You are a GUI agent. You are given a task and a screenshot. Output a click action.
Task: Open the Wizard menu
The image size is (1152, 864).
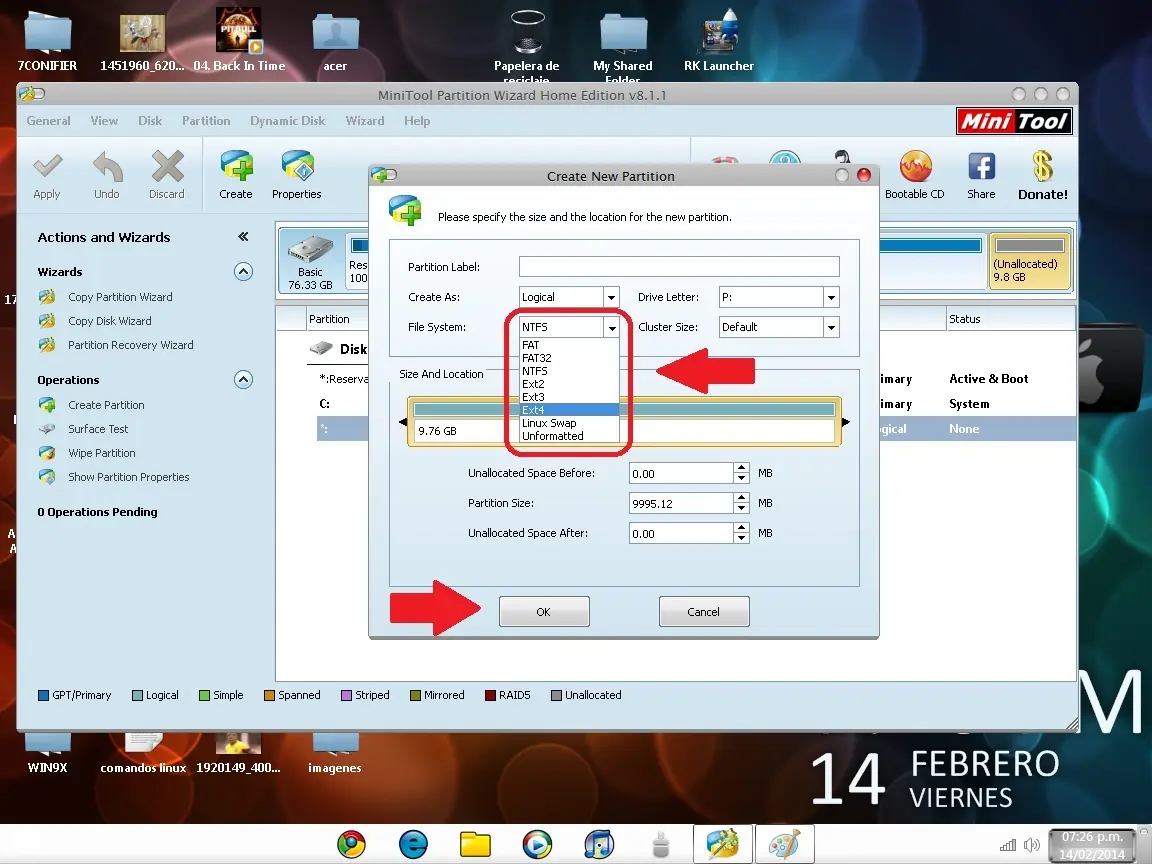click(365, 120)
